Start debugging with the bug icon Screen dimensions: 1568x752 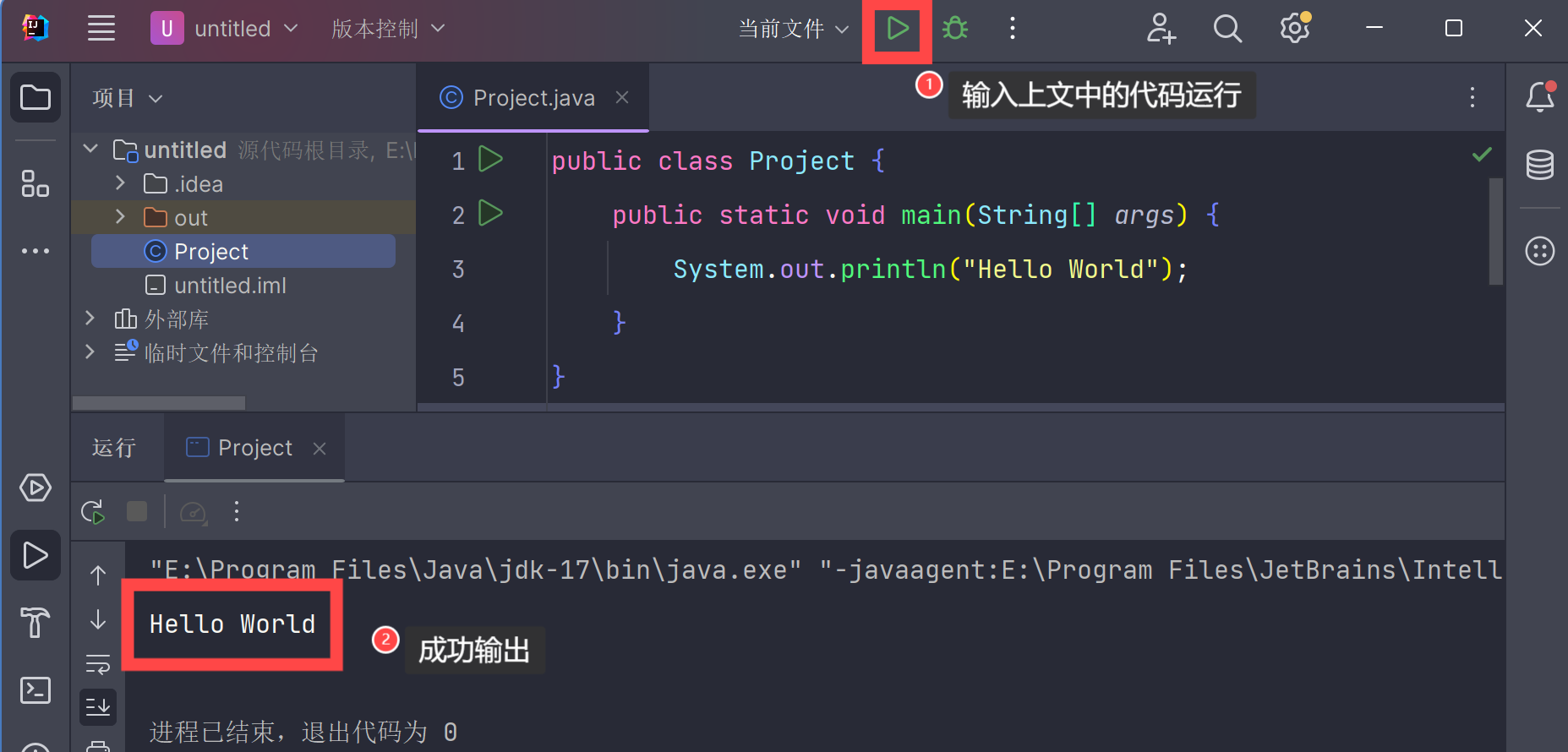[955, 29]
